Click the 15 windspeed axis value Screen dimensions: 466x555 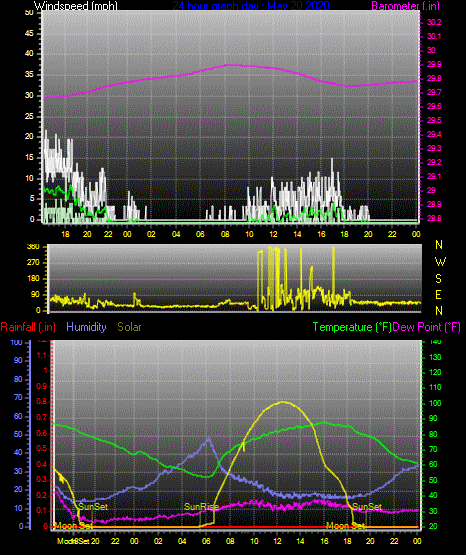[29, 158]
